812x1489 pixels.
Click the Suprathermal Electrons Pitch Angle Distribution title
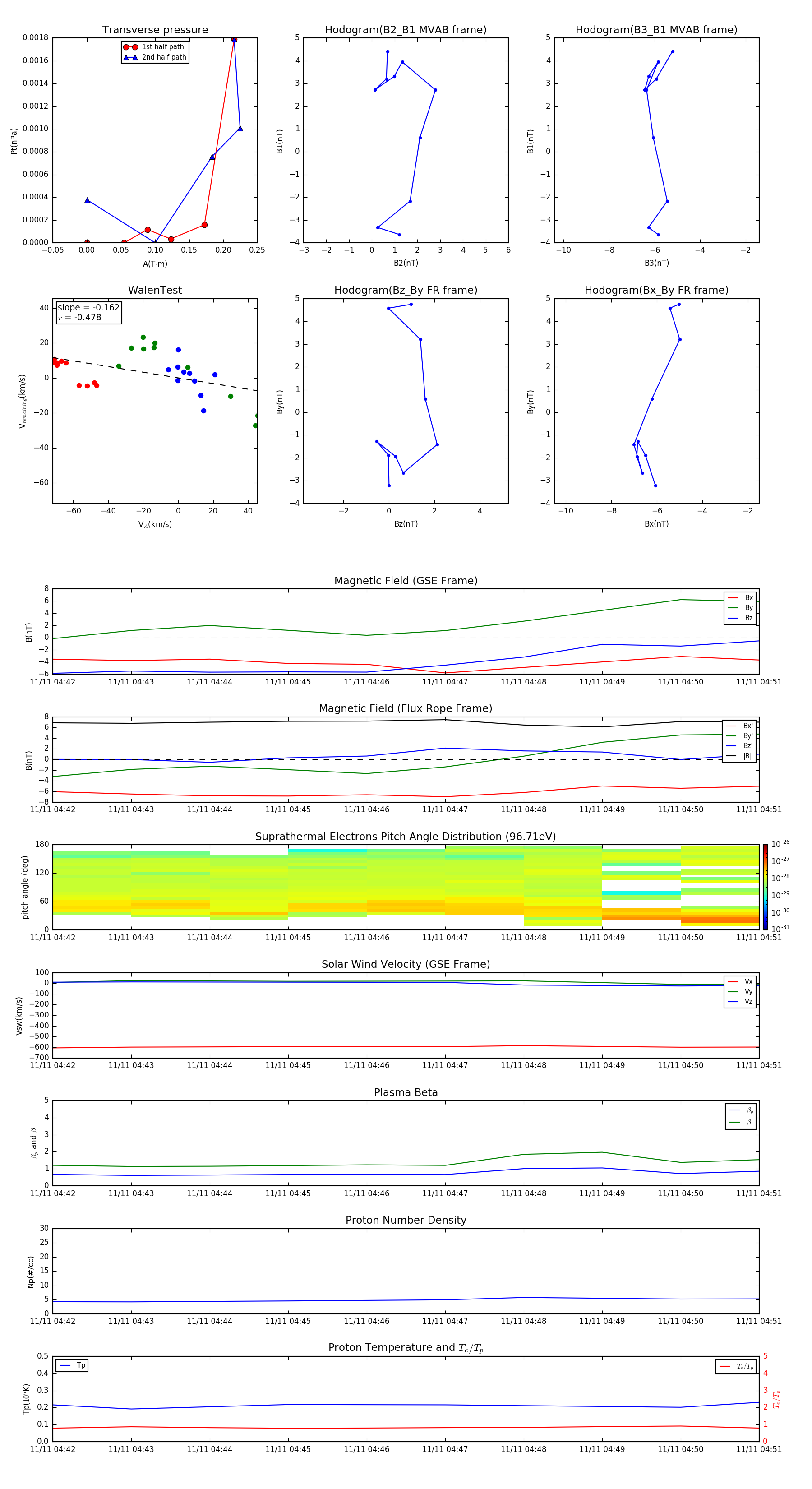[406, 837]
